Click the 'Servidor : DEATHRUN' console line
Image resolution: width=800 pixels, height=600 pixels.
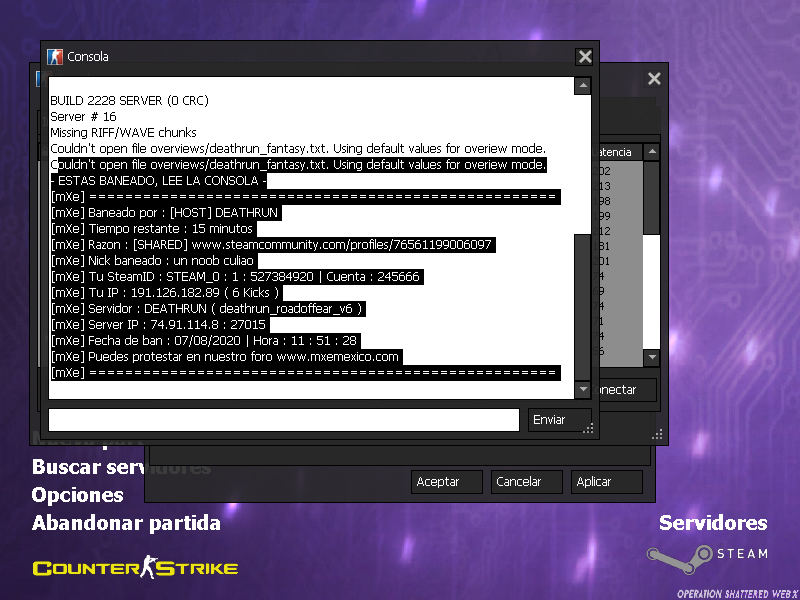click(206, 309)
